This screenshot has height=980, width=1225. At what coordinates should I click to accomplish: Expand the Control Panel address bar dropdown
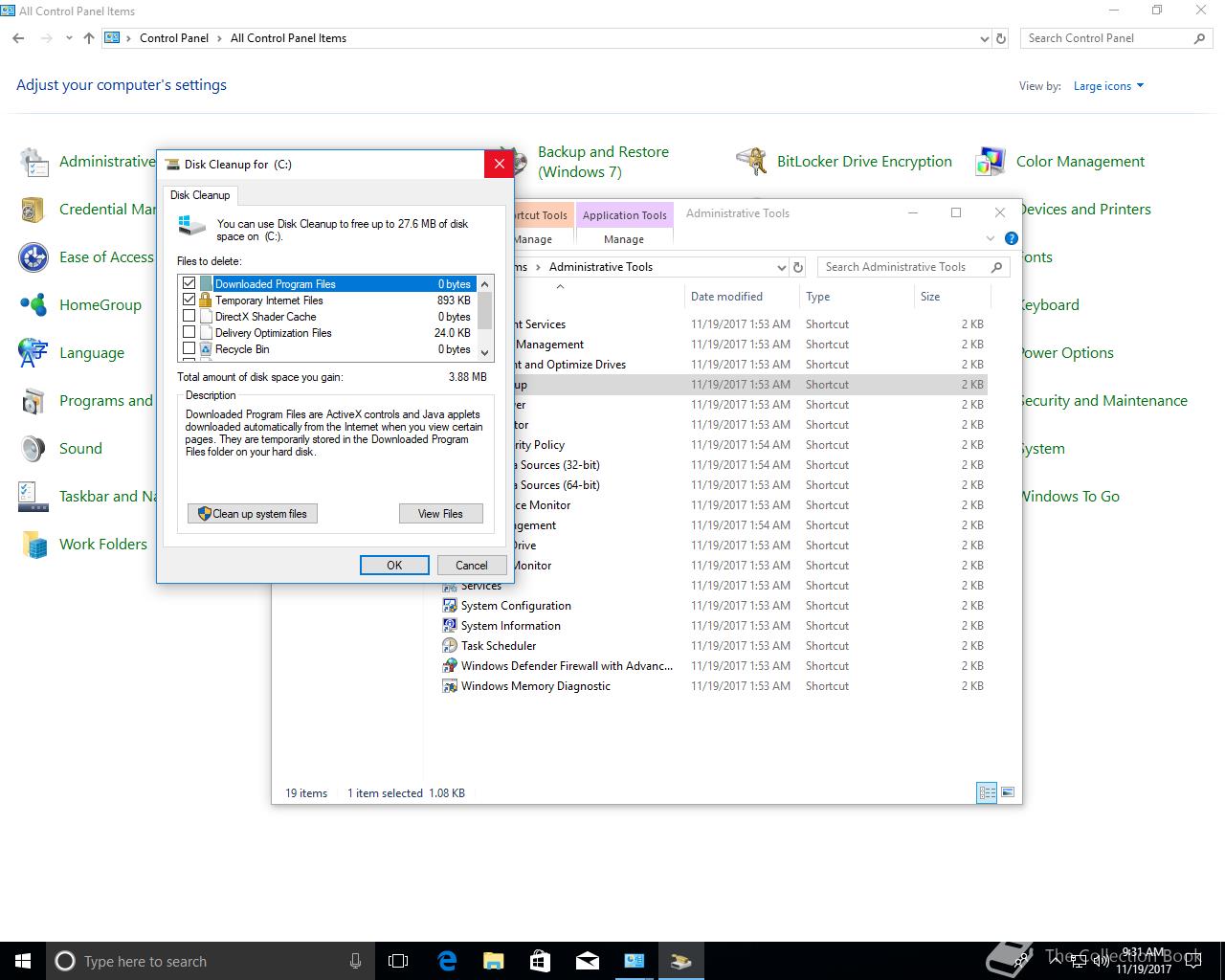click(x=985, y=39)
